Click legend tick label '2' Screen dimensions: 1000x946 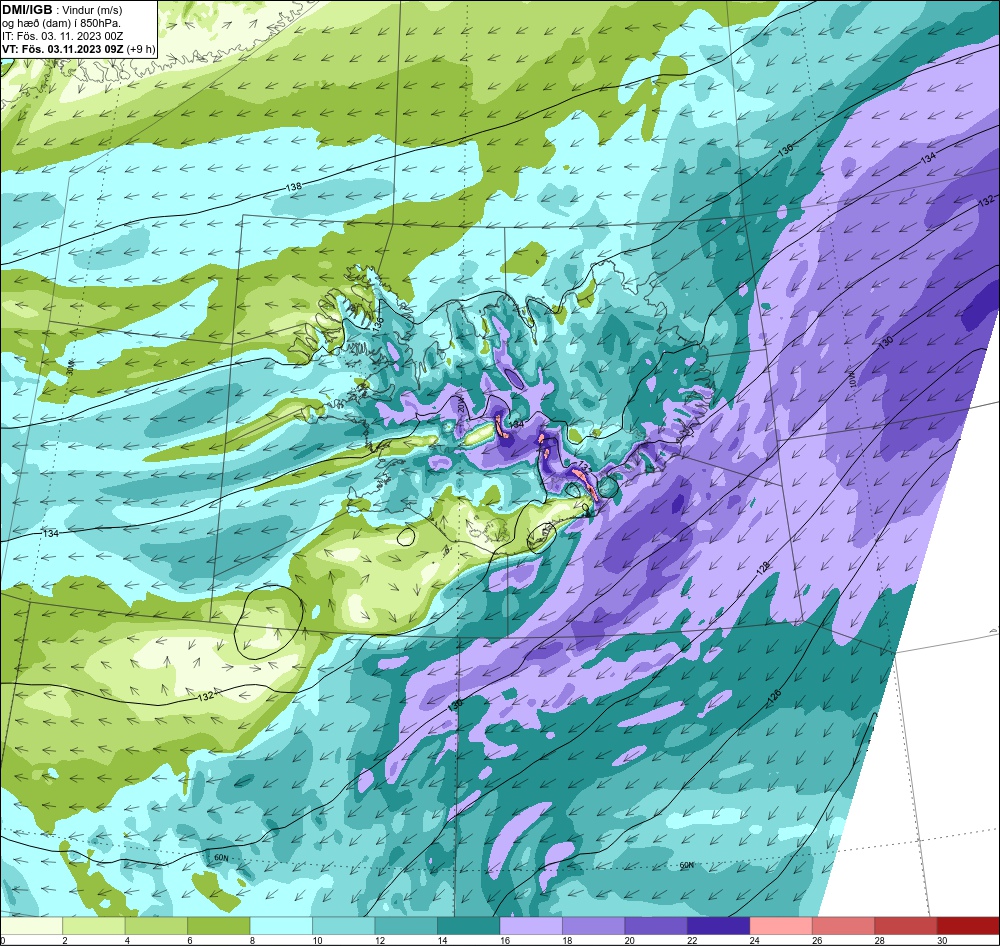point(64,940)
